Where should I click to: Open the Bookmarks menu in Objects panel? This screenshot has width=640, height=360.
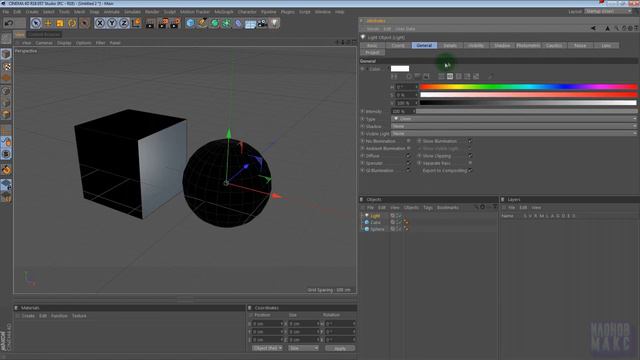click(447, 208)
